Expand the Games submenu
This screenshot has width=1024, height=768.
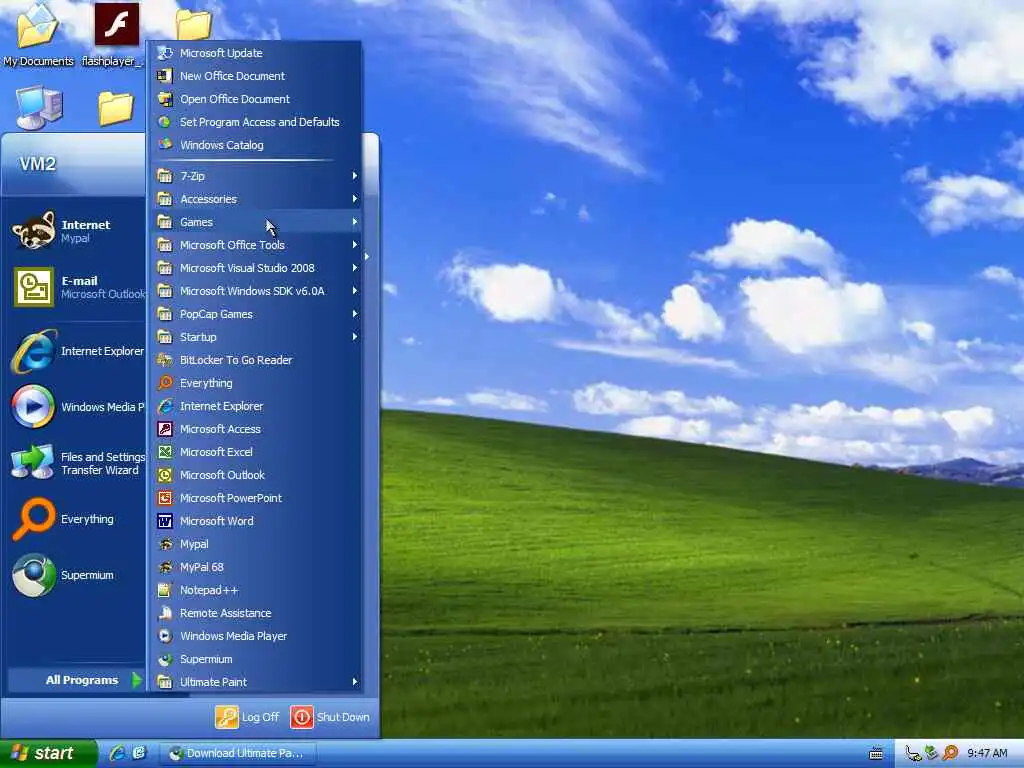257,222
